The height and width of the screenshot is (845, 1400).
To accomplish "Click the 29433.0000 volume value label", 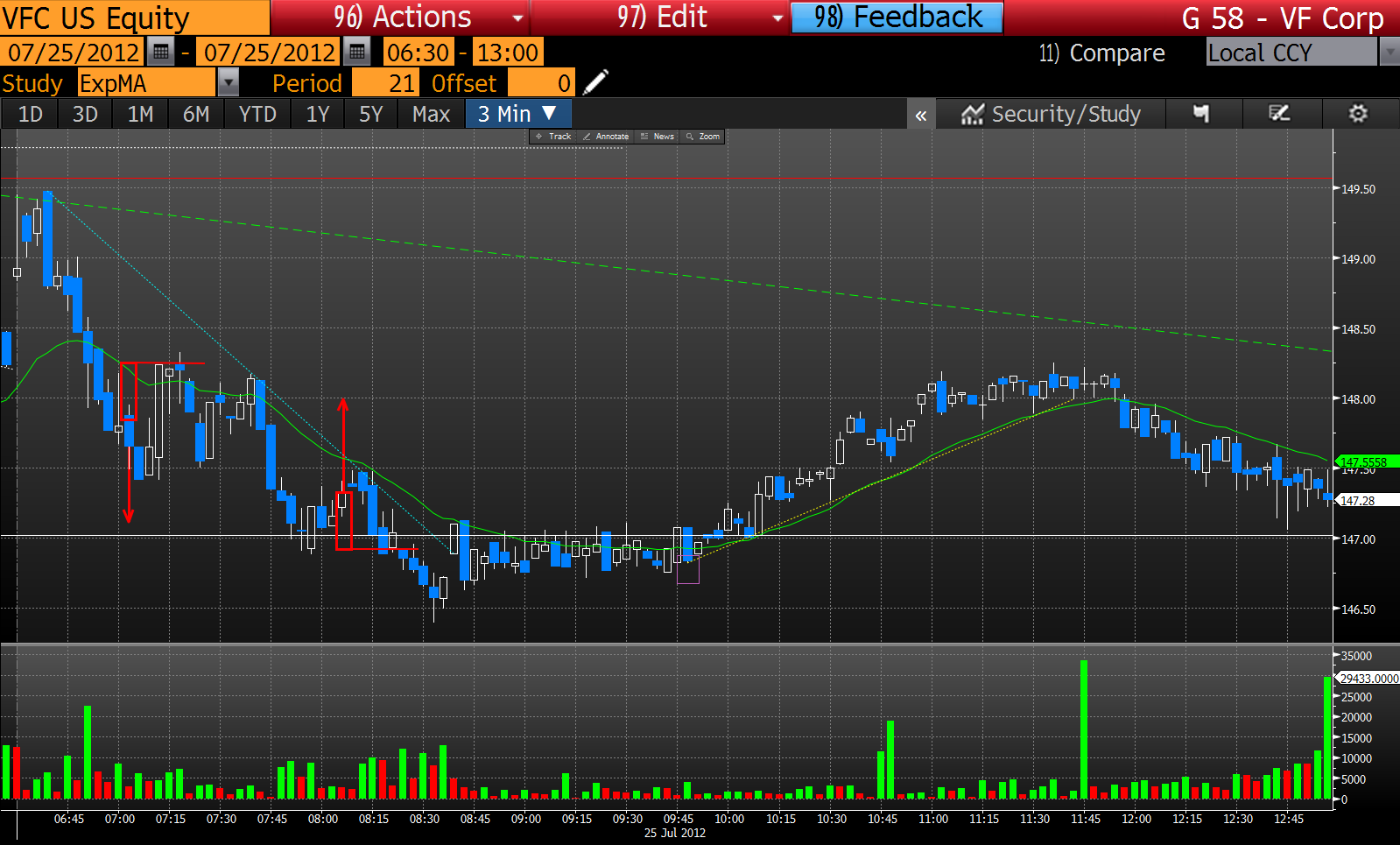I will (1368, 679).
